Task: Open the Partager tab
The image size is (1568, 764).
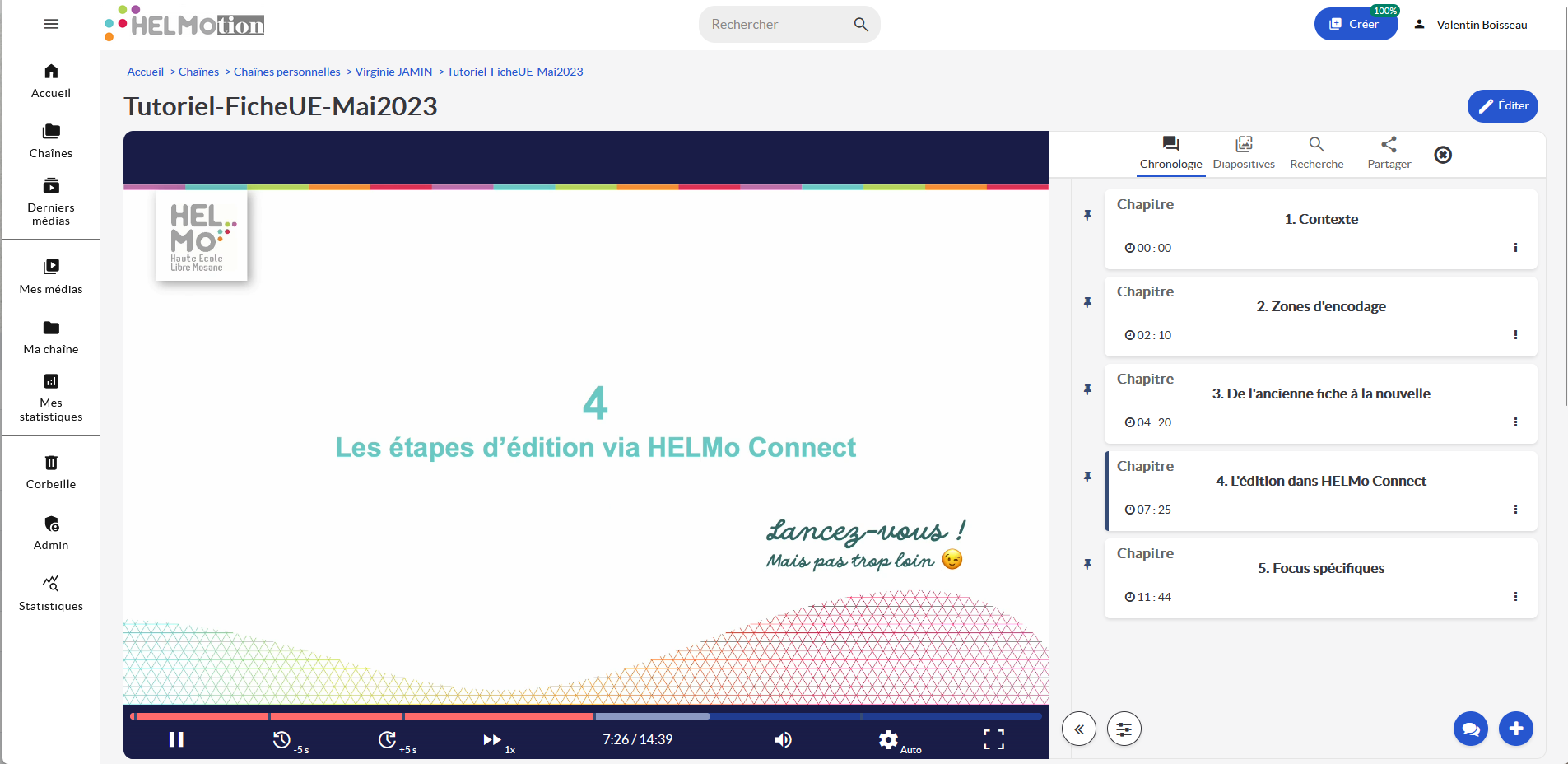Action: click(x=1389, y=154)
